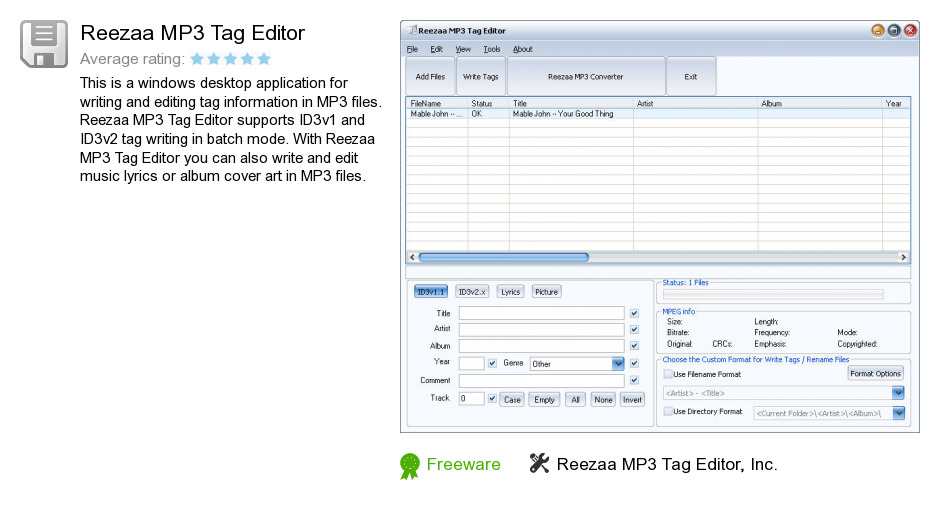Click the file list horizontal scrollbar thumb
The image size is (940, 510).
[504, 257]
